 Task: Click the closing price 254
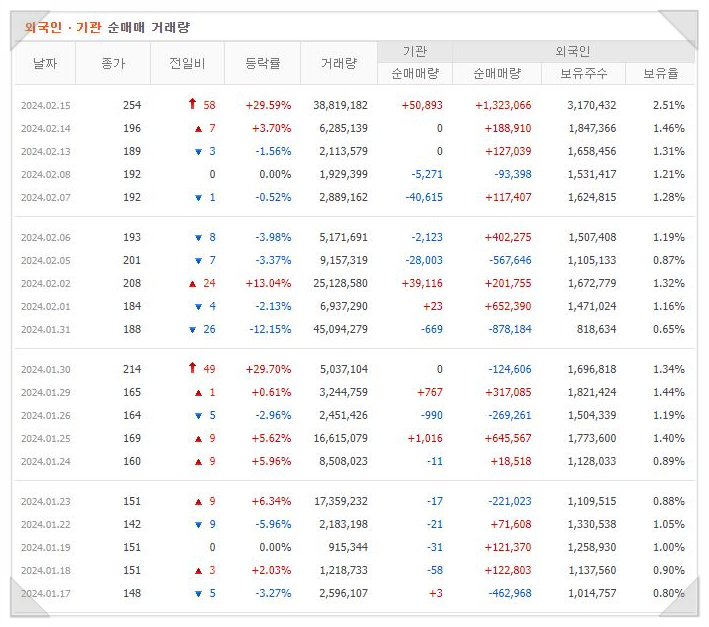point(132,105)
